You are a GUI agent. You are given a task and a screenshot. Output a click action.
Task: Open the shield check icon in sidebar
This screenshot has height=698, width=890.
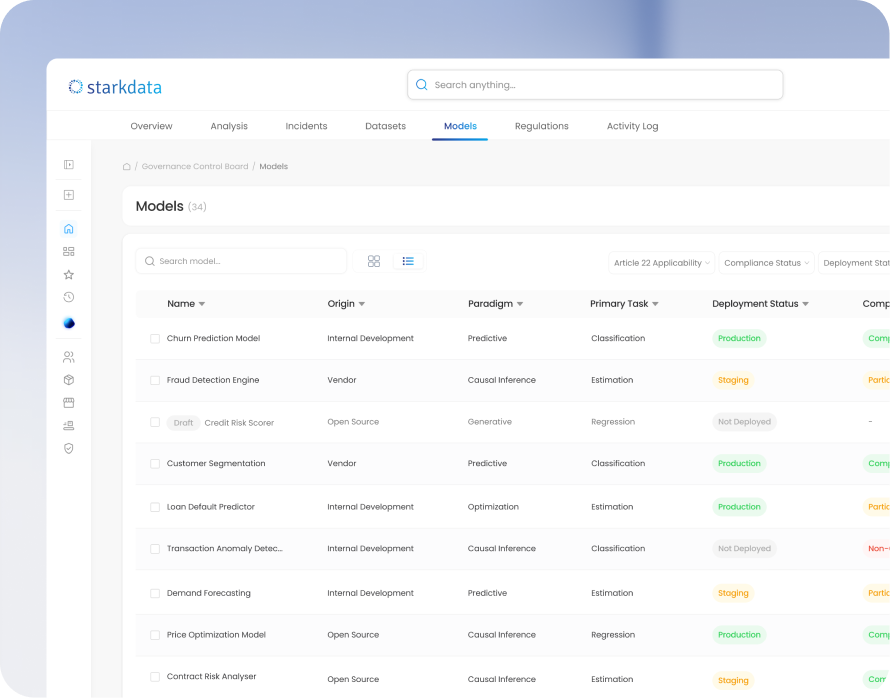[69, 448]
